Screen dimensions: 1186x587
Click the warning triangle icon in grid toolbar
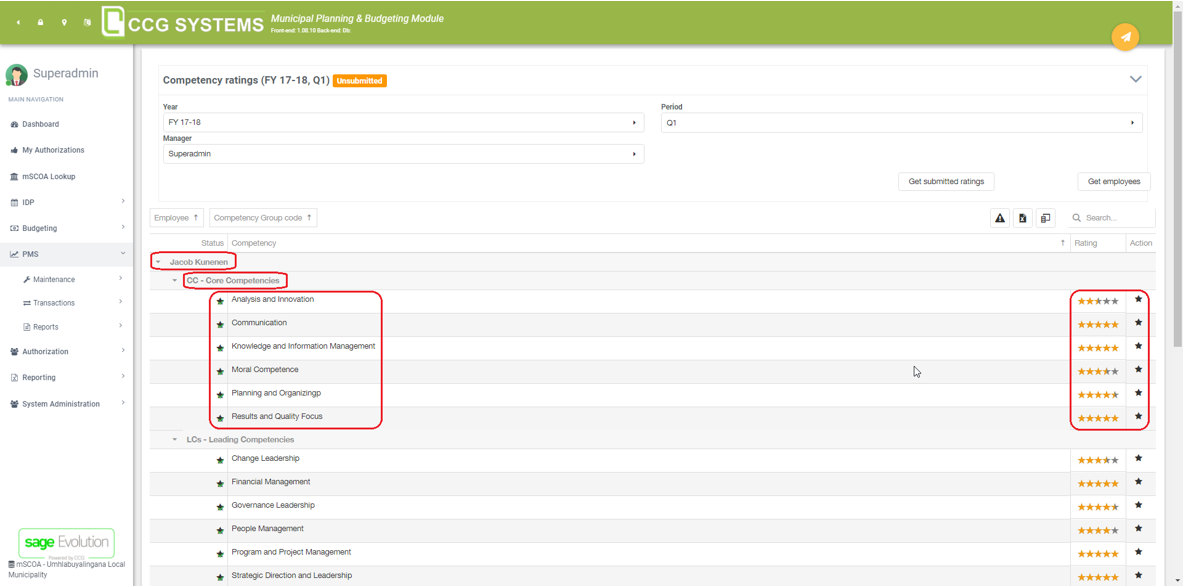coord(999,218)
